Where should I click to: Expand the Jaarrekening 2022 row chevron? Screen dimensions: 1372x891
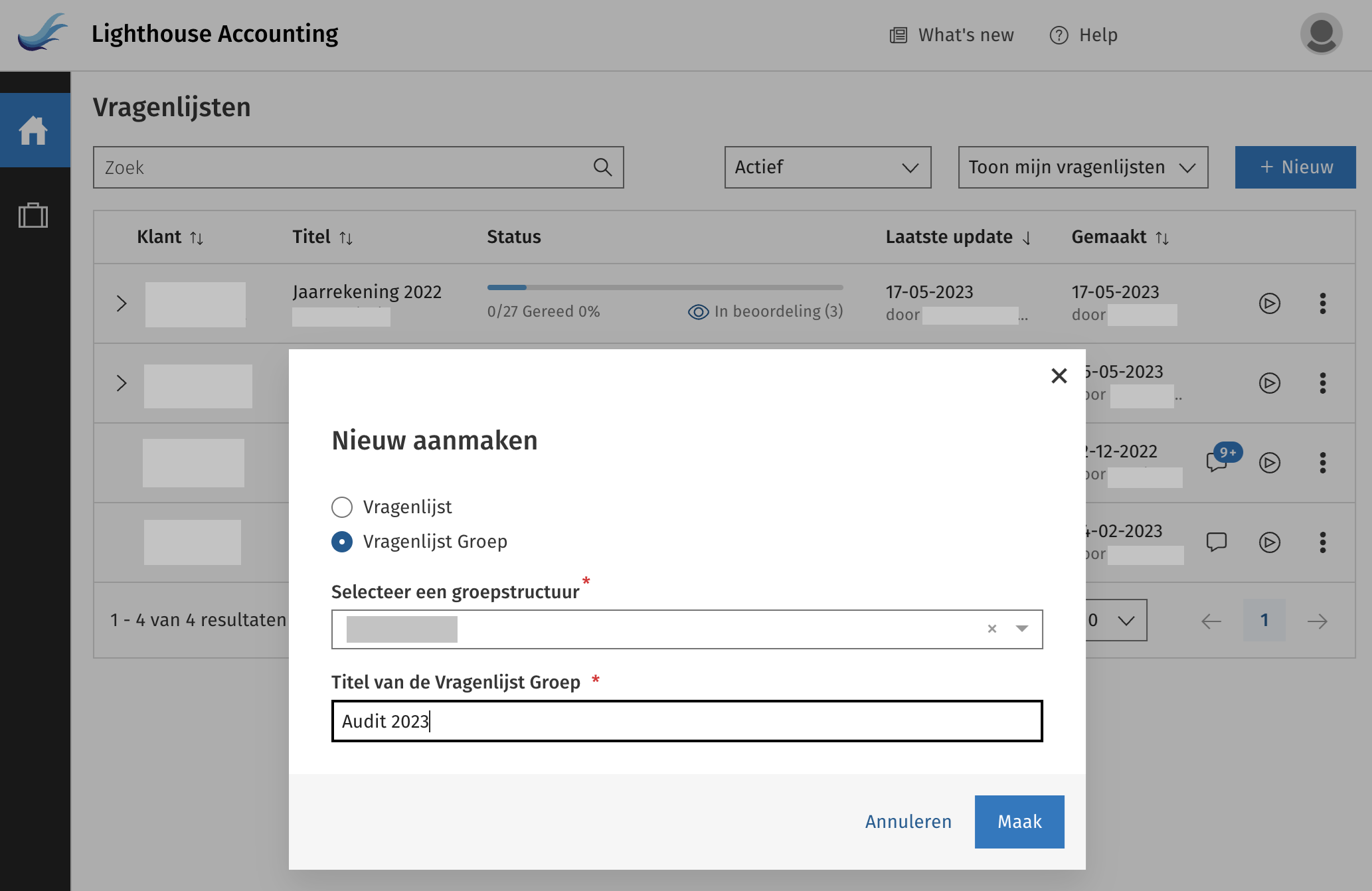pyautogui.click(x=122, y=303)
